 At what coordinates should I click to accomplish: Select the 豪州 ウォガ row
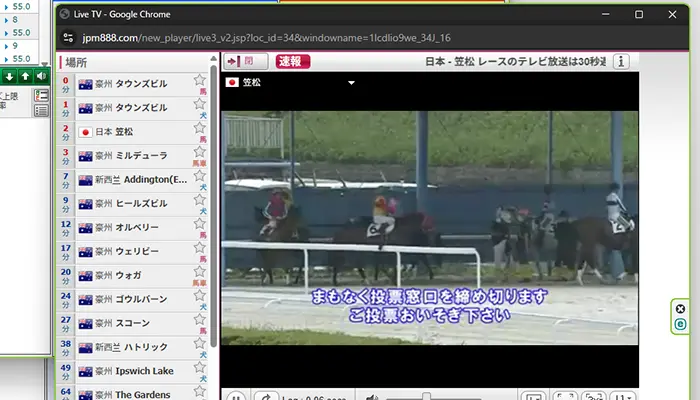coord(133,275)
